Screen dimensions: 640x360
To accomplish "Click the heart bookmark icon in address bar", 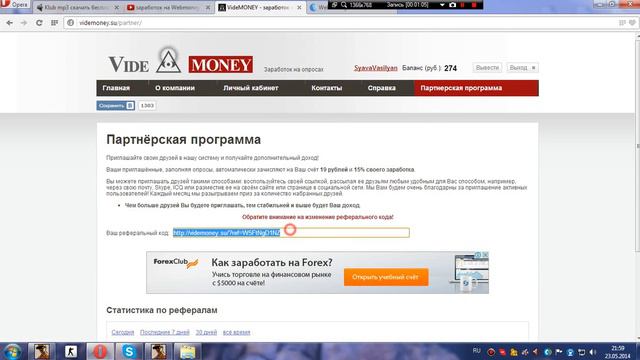I will (632, 23).
